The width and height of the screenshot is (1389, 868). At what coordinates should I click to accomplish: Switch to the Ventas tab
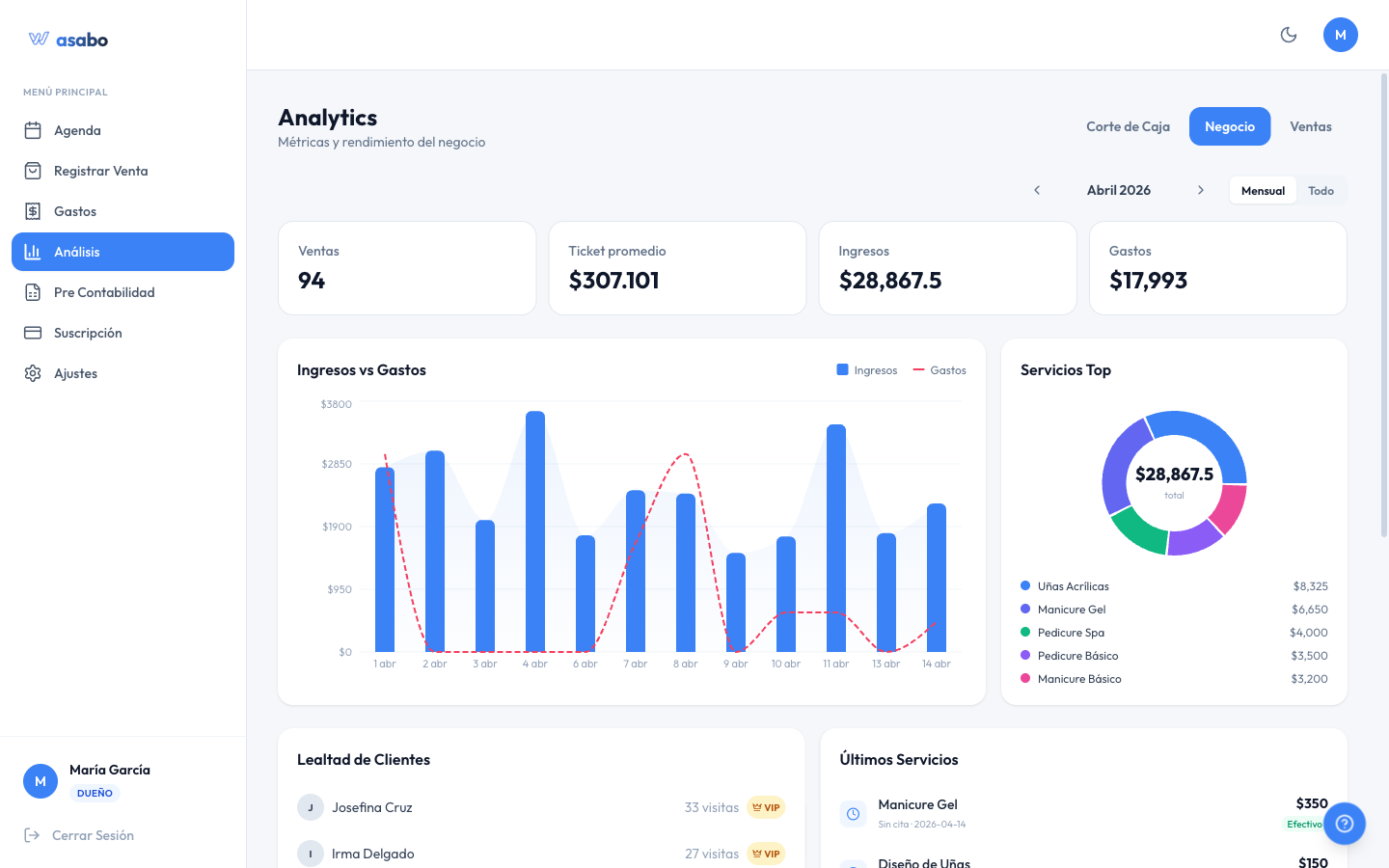1311,126
